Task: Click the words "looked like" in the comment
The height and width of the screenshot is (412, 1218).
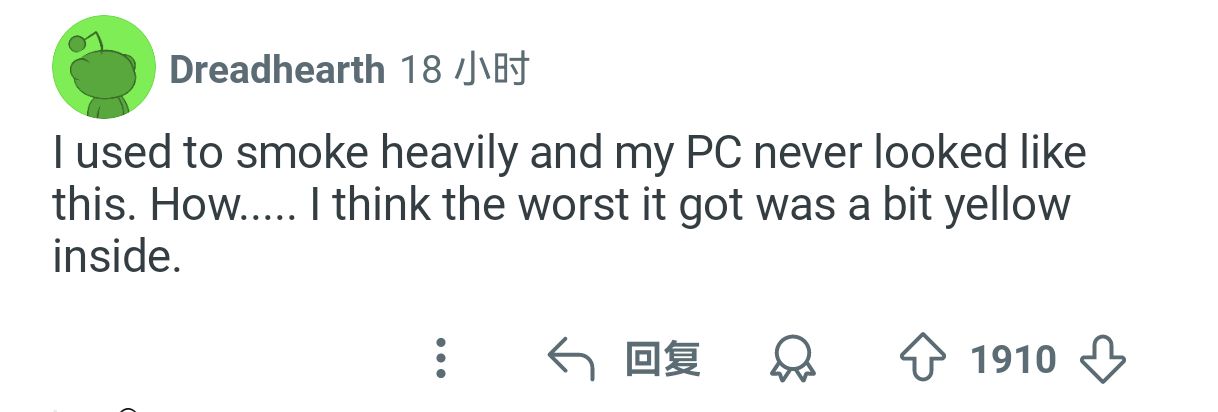Action: pyautogui.click(x=980, y=153)
